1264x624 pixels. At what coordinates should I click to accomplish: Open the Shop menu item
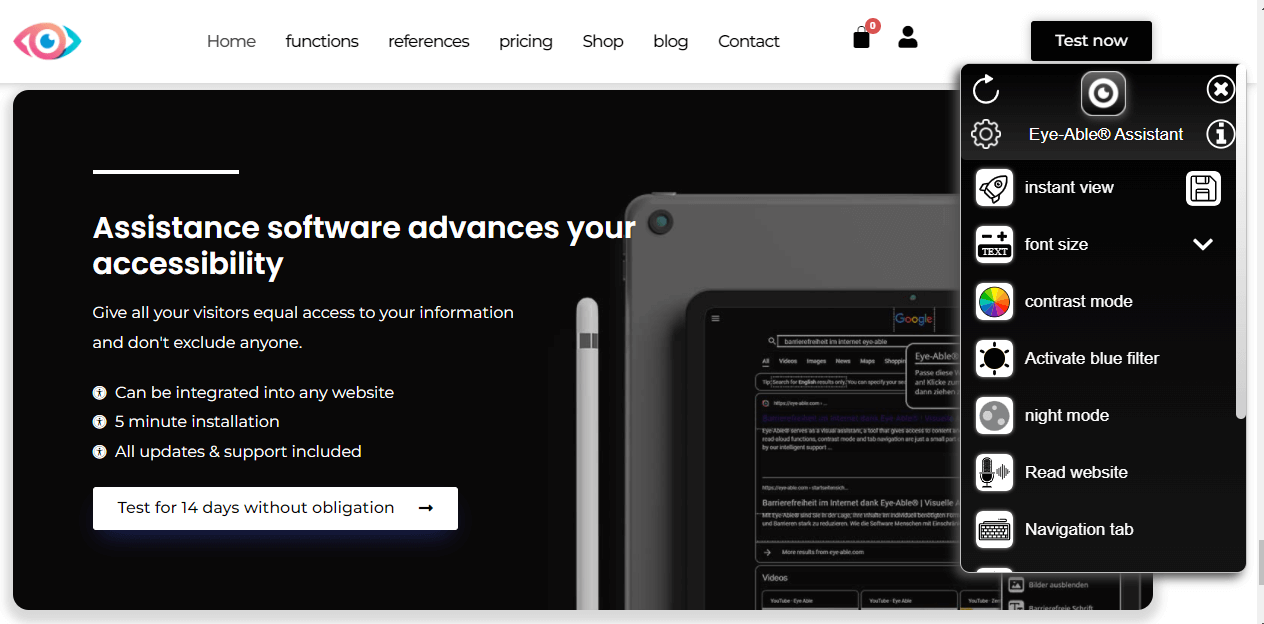(x=603, y=41)
